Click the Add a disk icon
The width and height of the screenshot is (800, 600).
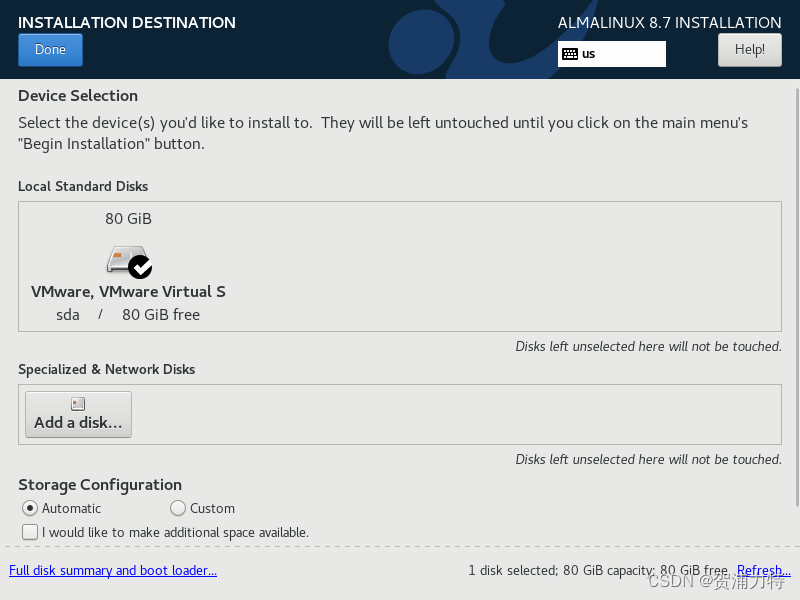tap(78, 403)
